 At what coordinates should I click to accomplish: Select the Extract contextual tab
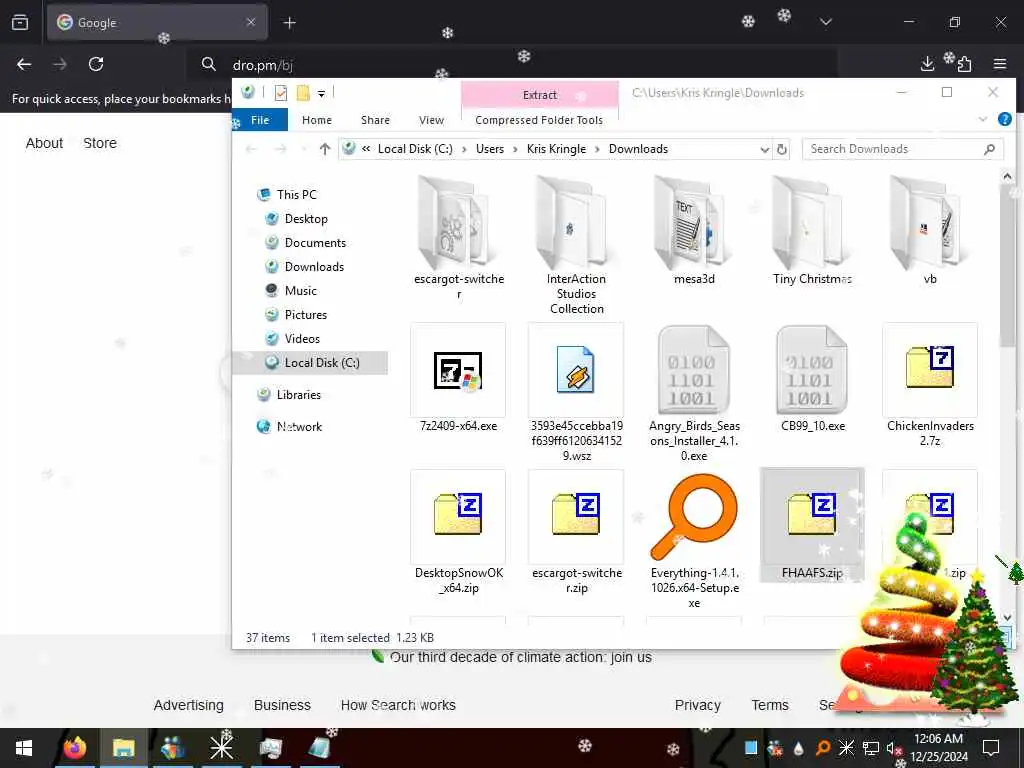540,95
